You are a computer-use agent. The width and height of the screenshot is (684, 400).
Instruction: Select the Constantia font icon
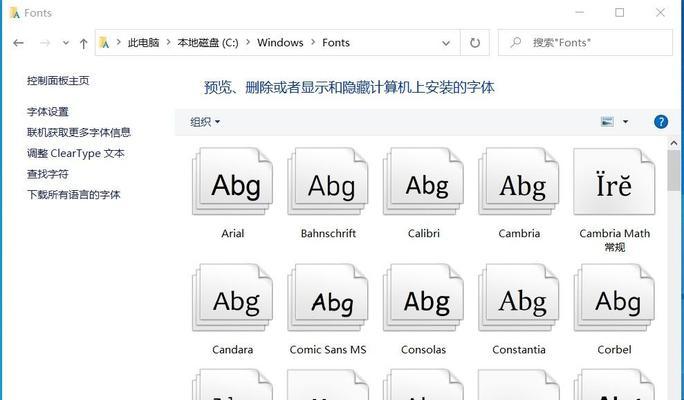point(519,297)
